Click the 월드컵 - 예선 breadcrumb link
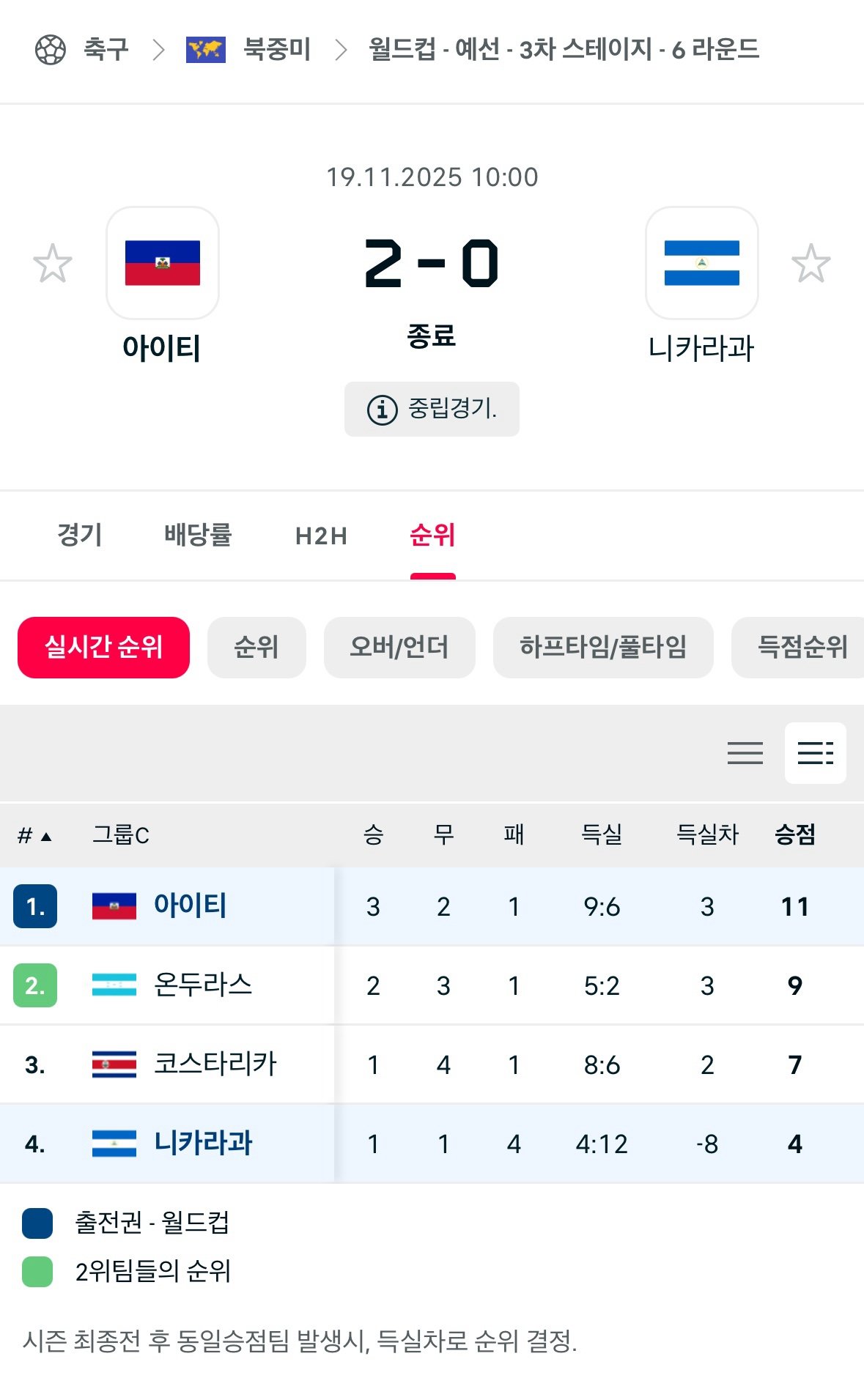Screen dimensions: 864x1400 coord(561,49)
